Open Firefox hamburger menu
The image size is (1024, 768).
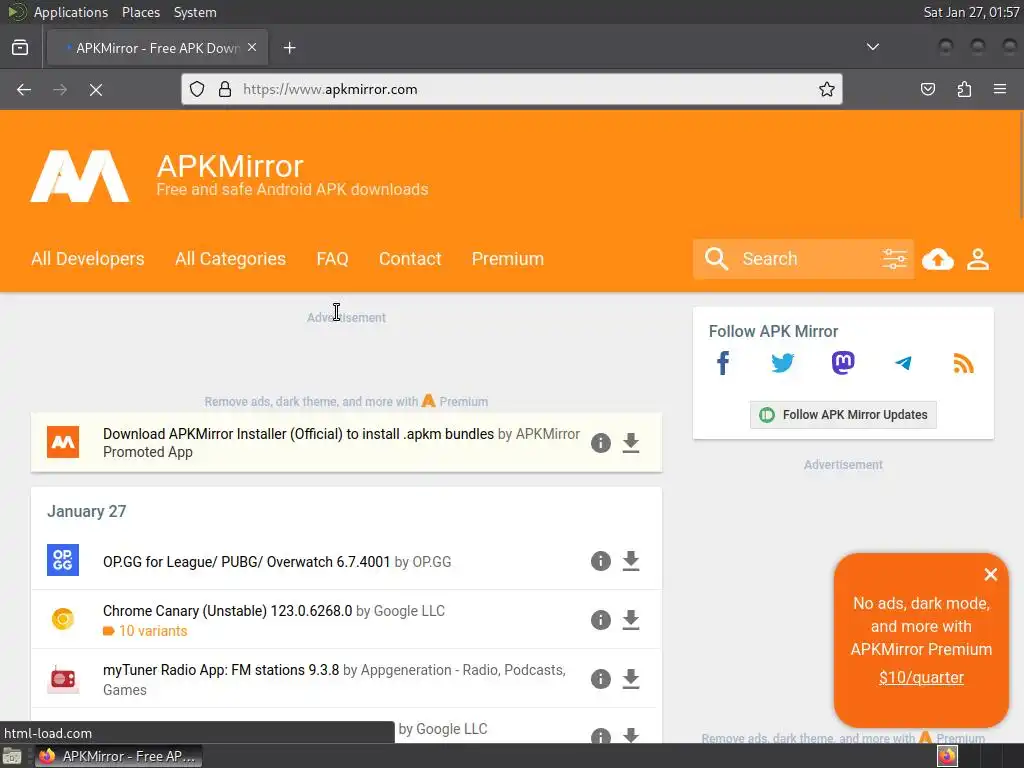(x=1000, y=89)
